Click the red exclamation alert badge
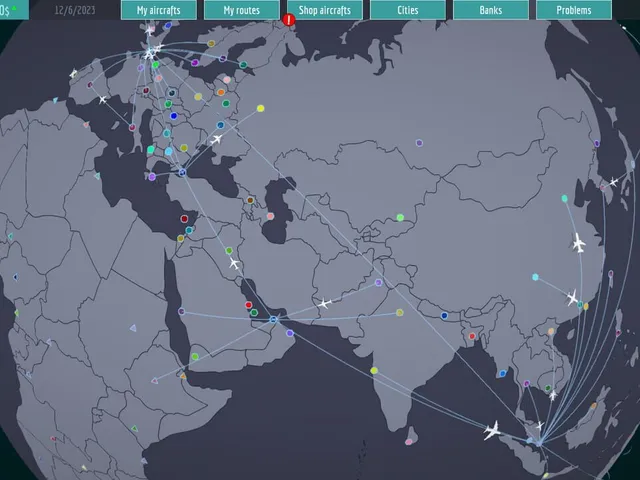Image resolution: width=640 pixels, height=480 pixels. pos(289,20)
